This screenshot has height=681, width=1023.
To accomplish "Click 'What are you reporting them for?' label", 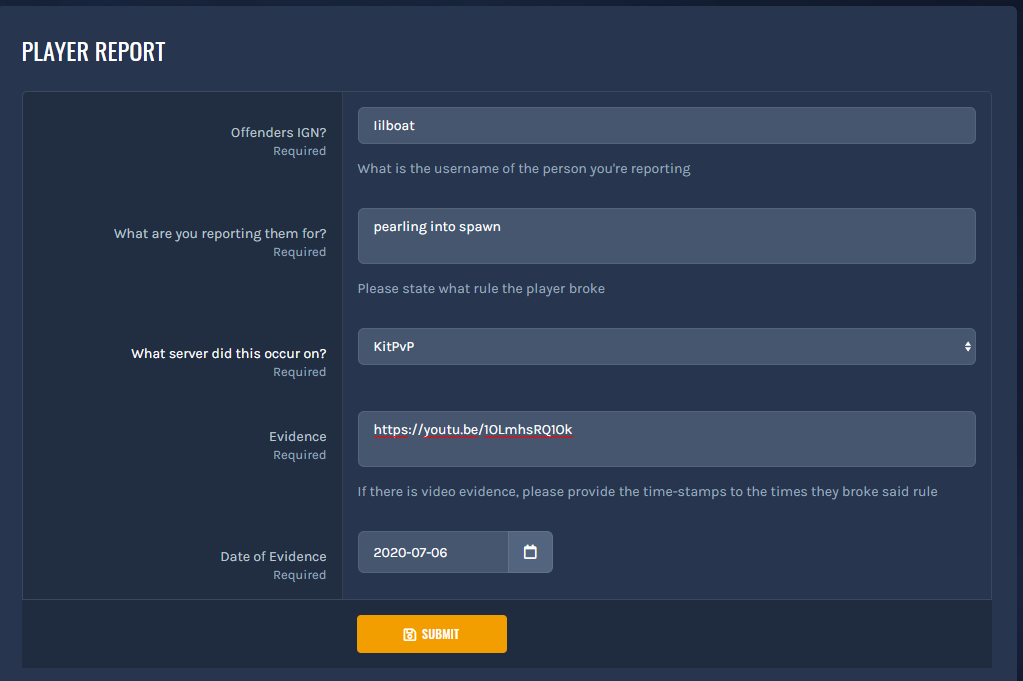I will 220,234.
